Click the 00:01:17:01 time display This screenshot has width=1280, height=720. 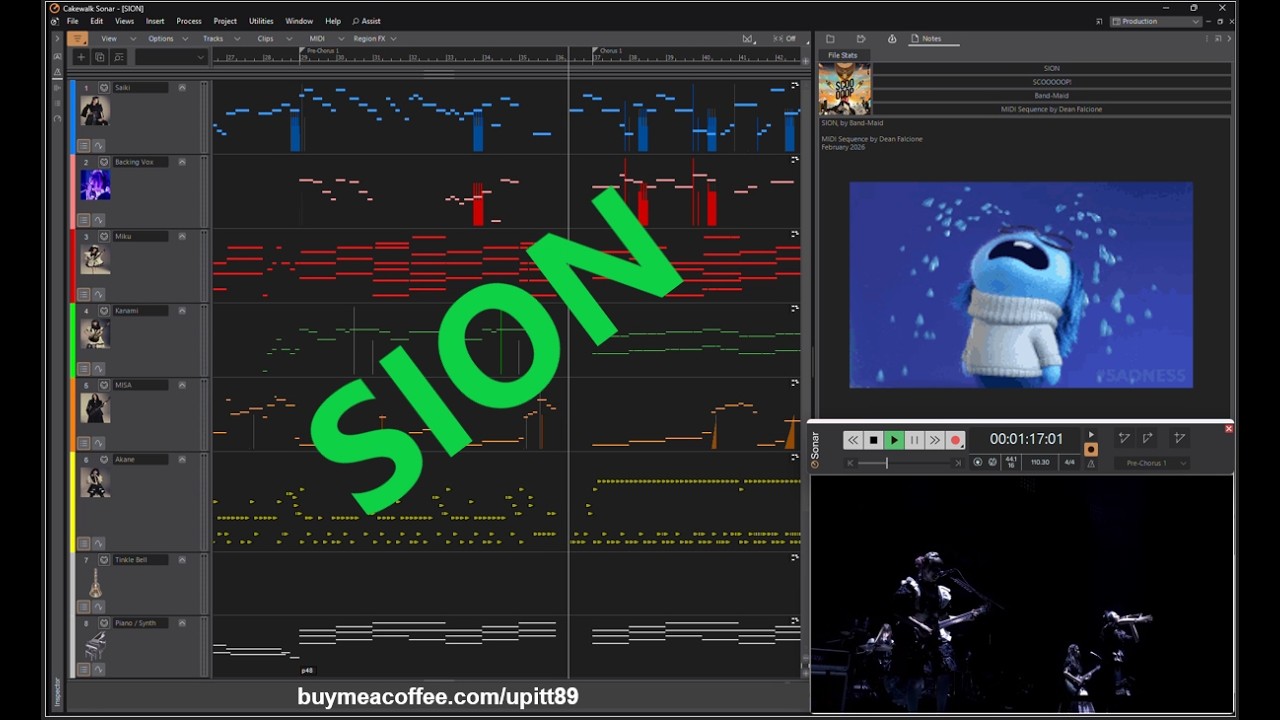pyautogui.click(x=1026, y=439)
